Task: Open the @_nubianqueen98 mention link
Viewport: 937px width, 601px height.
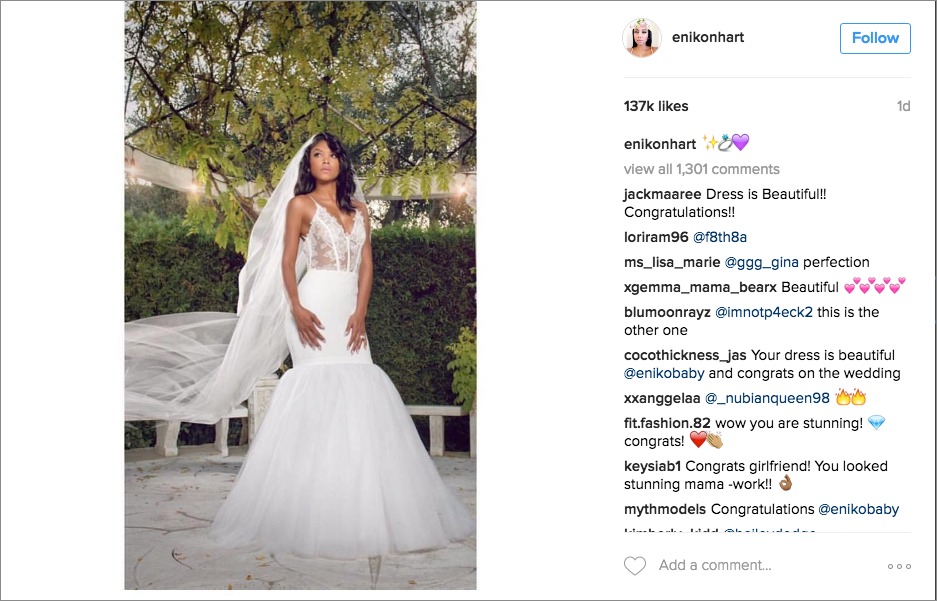Action: 767,398
